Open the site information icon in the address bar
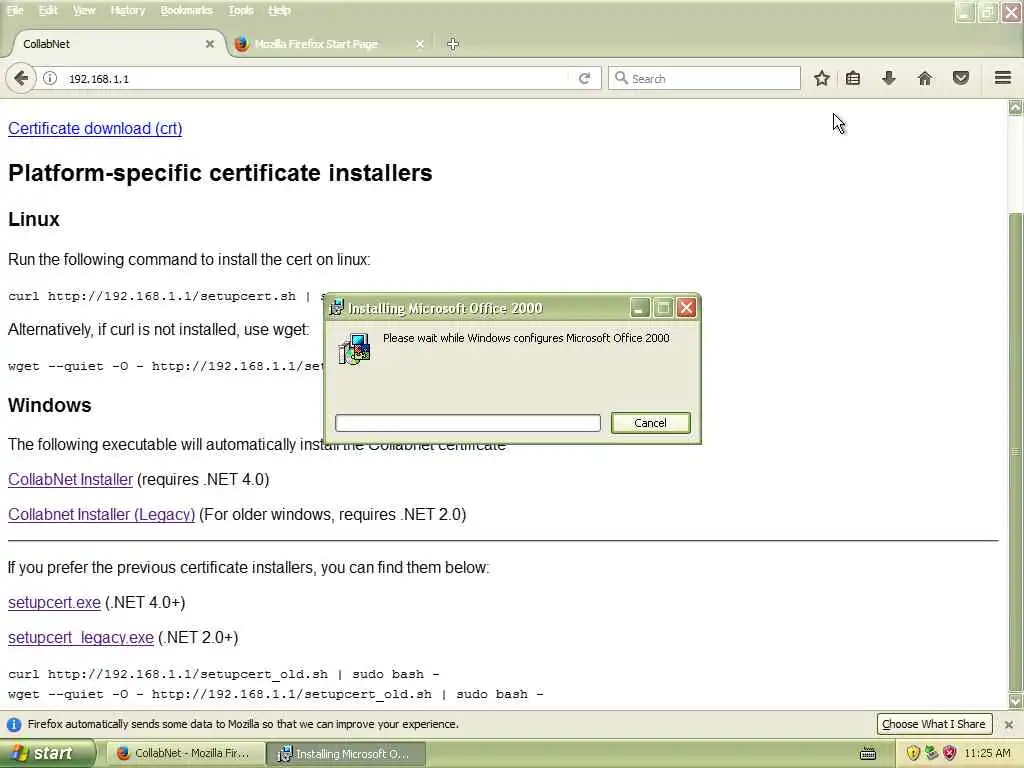This screenshot has width=1024, height=768. pyautogui.click(x=50, y=78)
